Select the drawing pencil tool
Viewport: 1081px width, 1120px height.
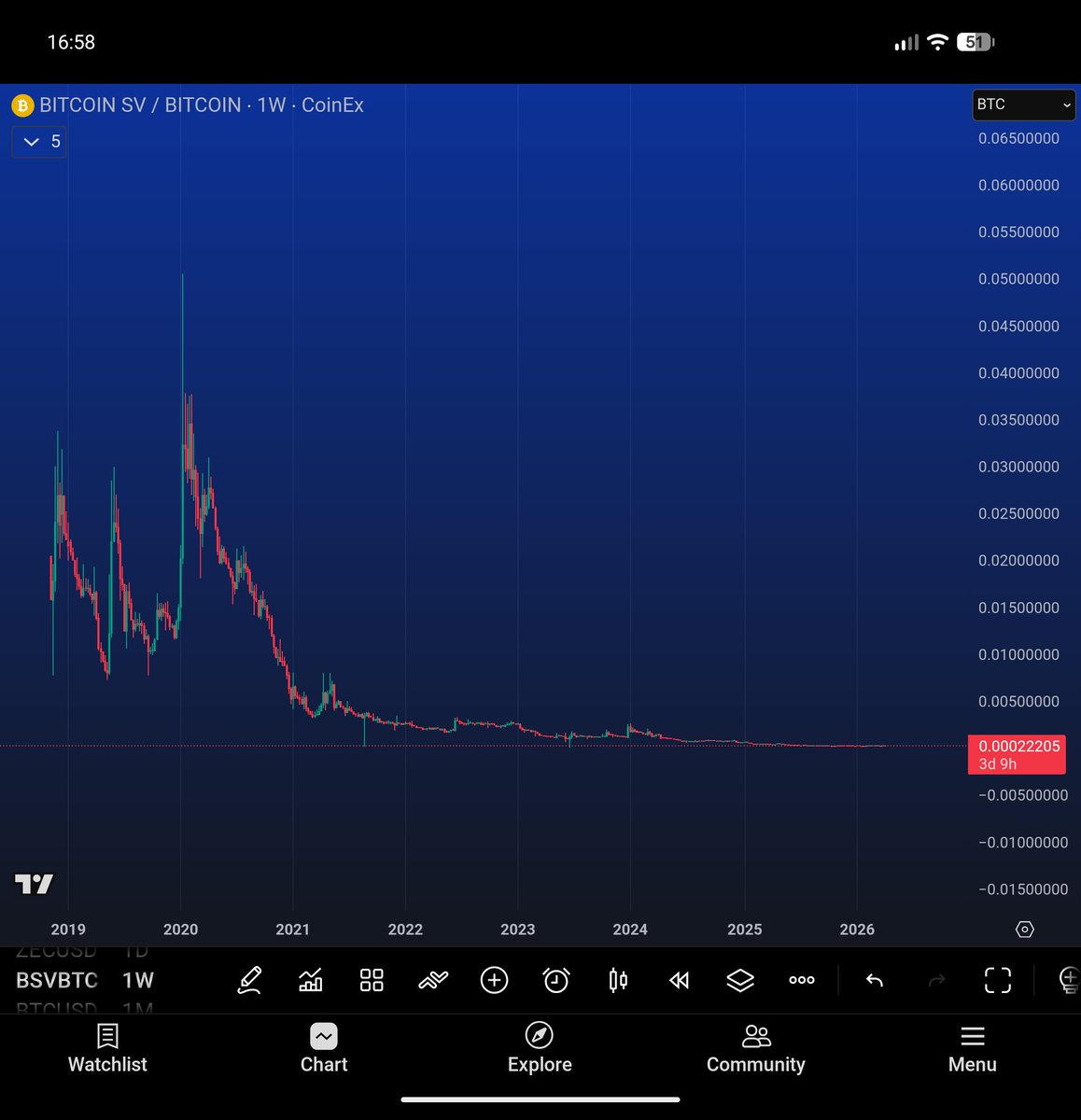click(249, 980)
